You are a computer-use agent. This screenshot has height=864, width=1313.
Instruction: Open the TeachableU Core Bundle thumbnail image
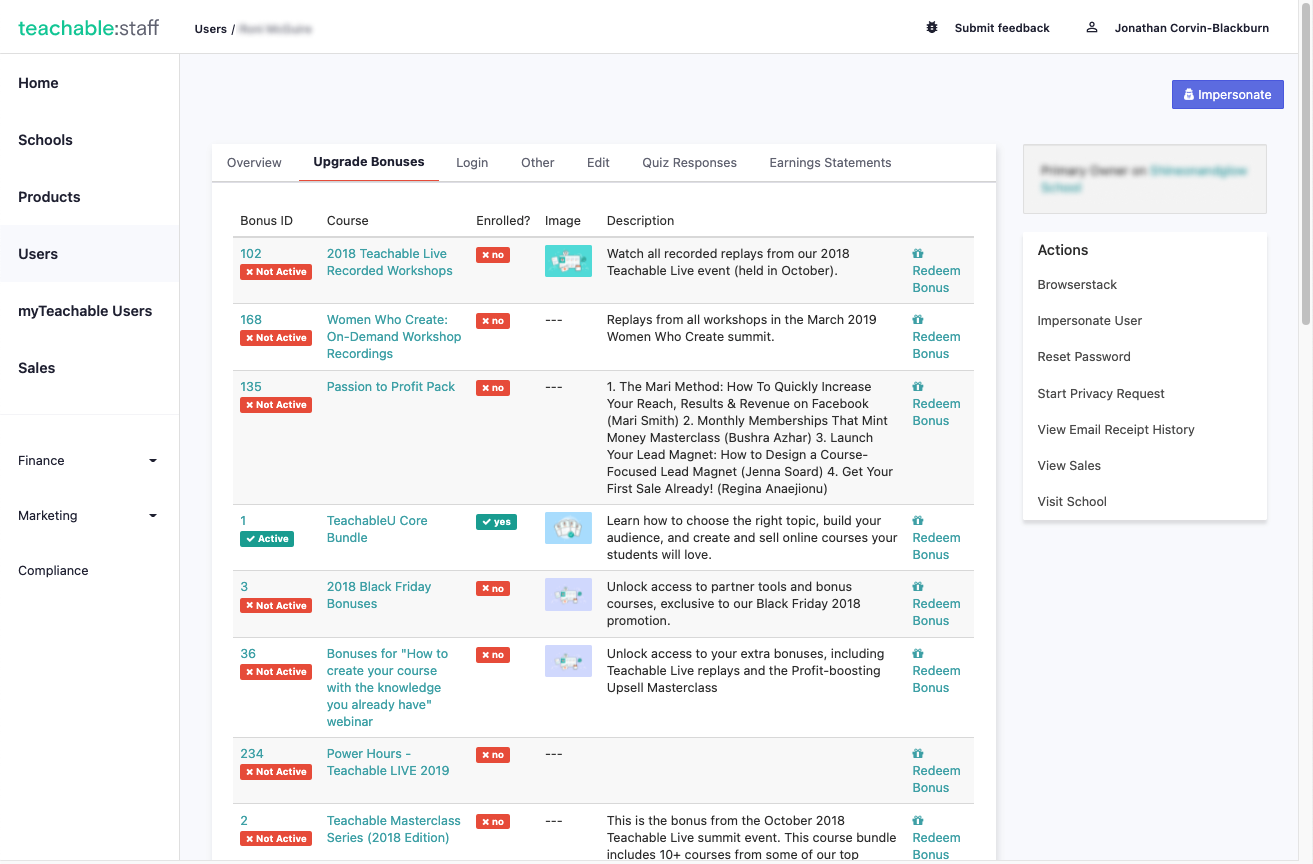[568, 528]
